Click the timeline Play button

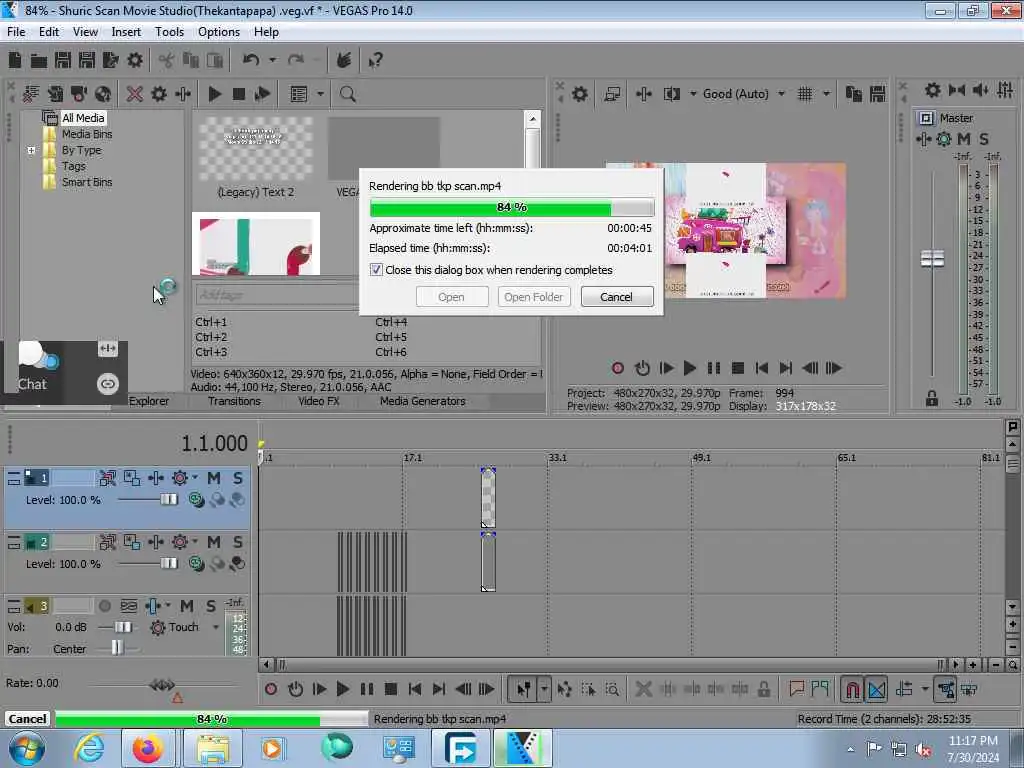tap(343, 689)
